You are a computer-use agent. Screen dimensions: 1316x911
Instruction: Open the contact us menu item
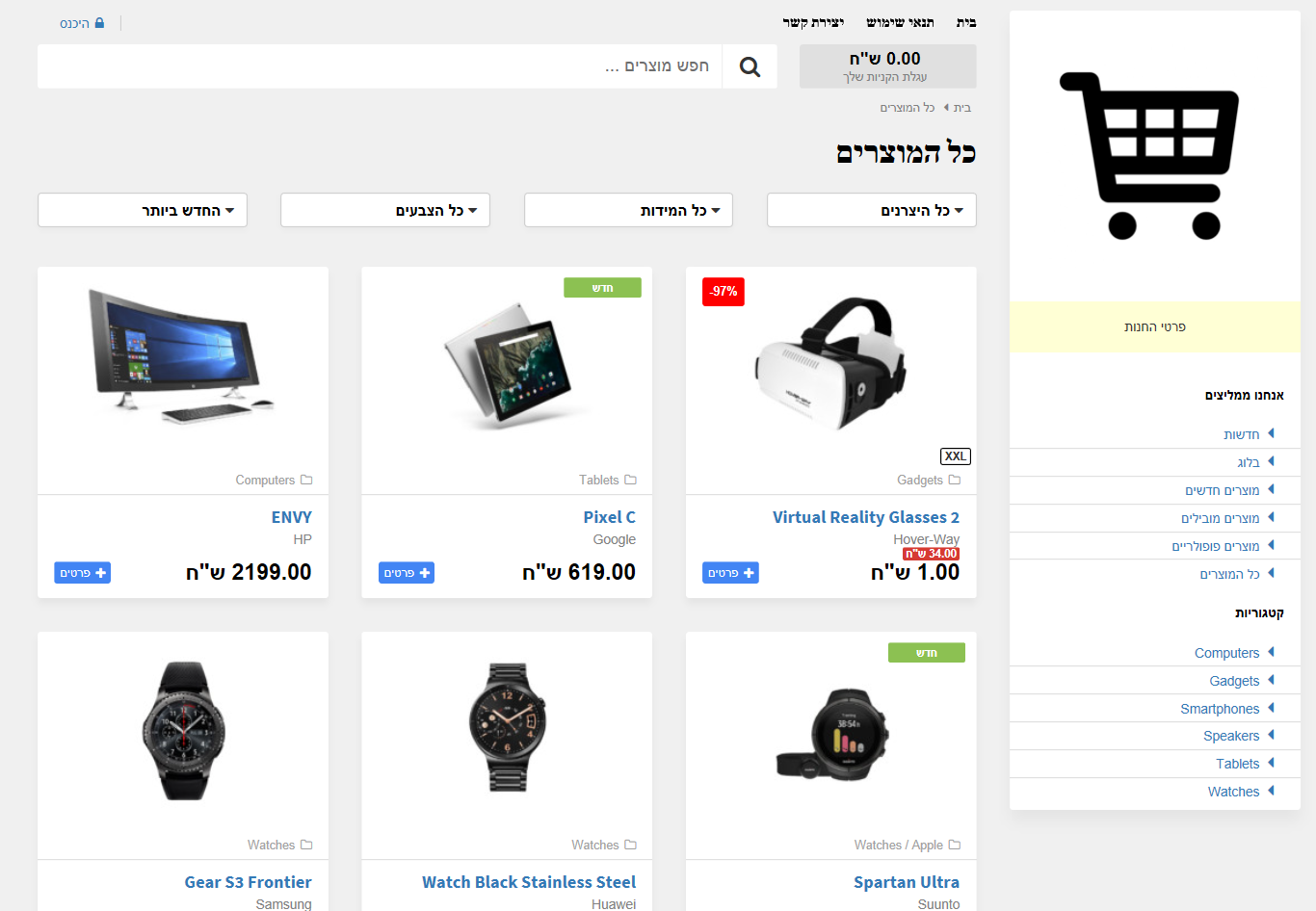813,22
